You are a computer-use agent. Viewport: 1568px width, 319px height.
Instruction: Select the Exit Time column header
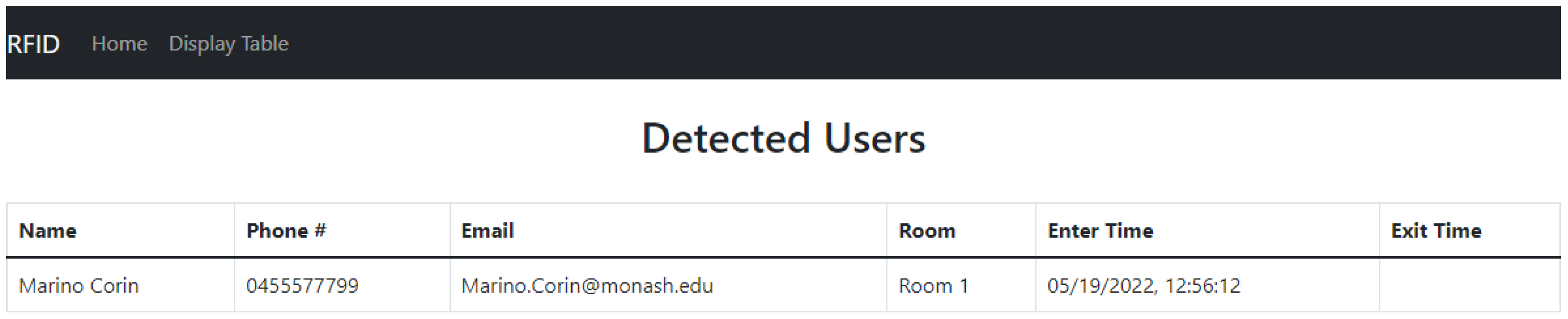[1436, 230]
